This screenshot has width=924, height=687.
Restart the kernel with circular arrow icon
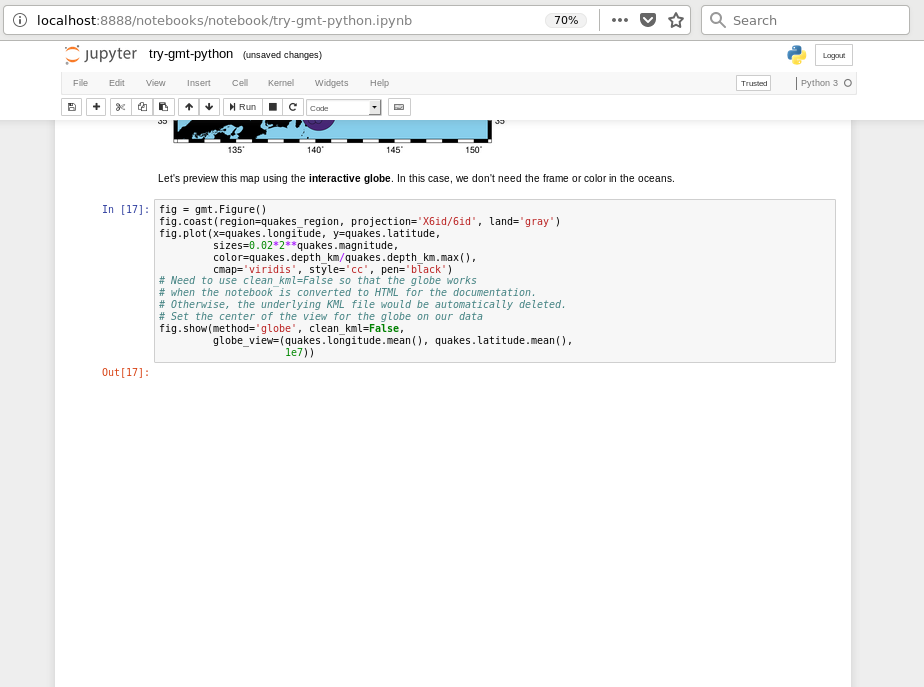tap(293, 107)
